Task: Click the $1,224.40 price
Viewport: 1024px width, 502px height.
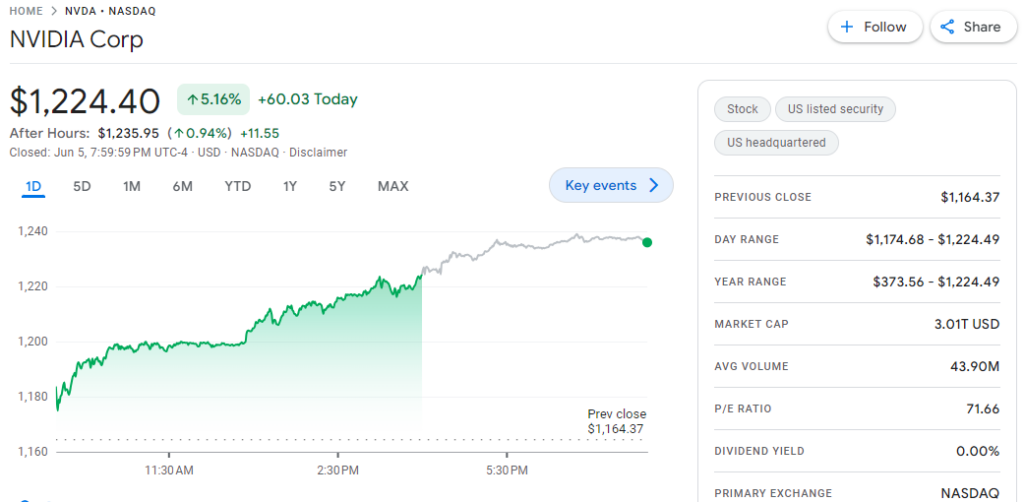Action: (85, 101)
